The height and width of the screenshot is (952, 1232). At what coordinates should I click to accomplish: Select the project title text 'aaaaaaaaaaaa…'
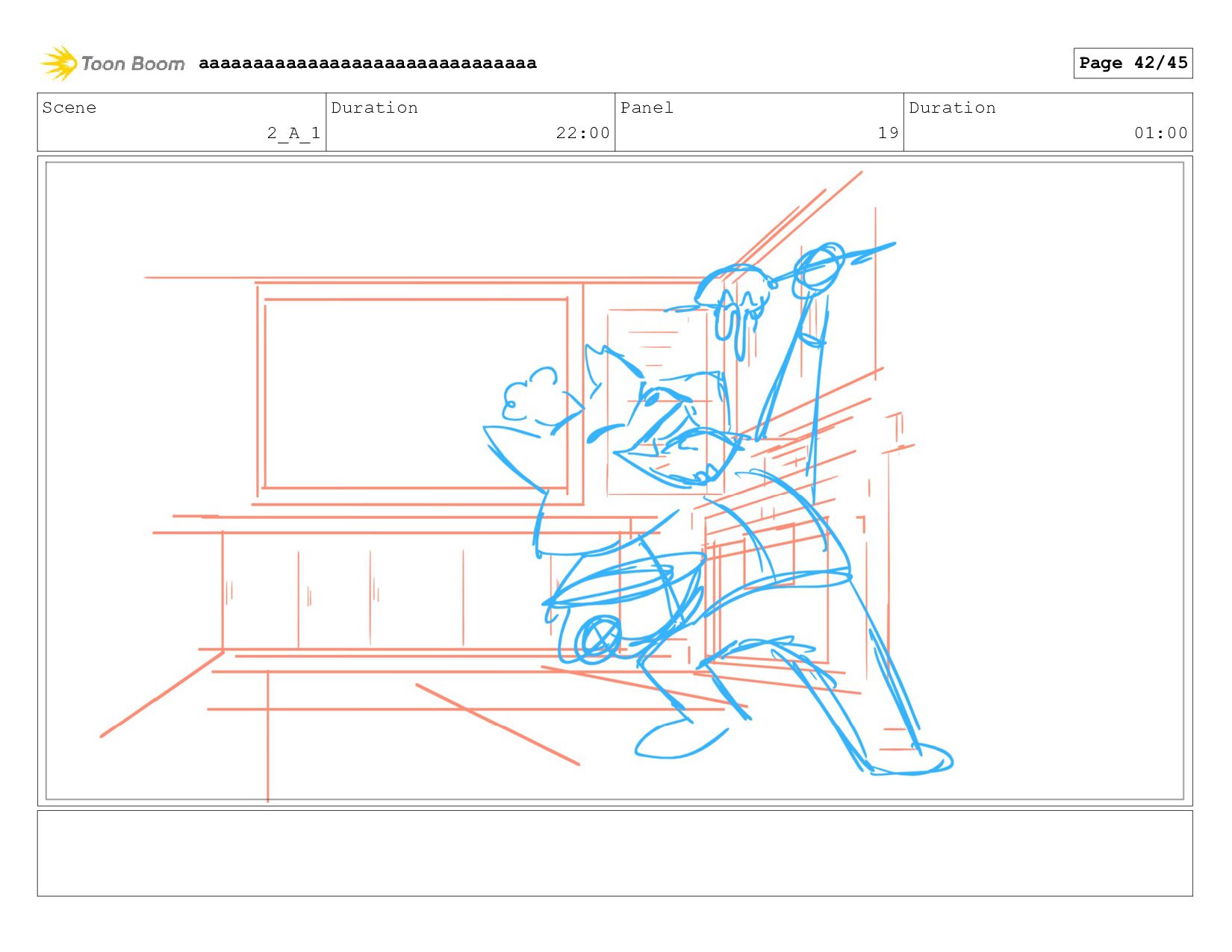(x=367, y=63)
